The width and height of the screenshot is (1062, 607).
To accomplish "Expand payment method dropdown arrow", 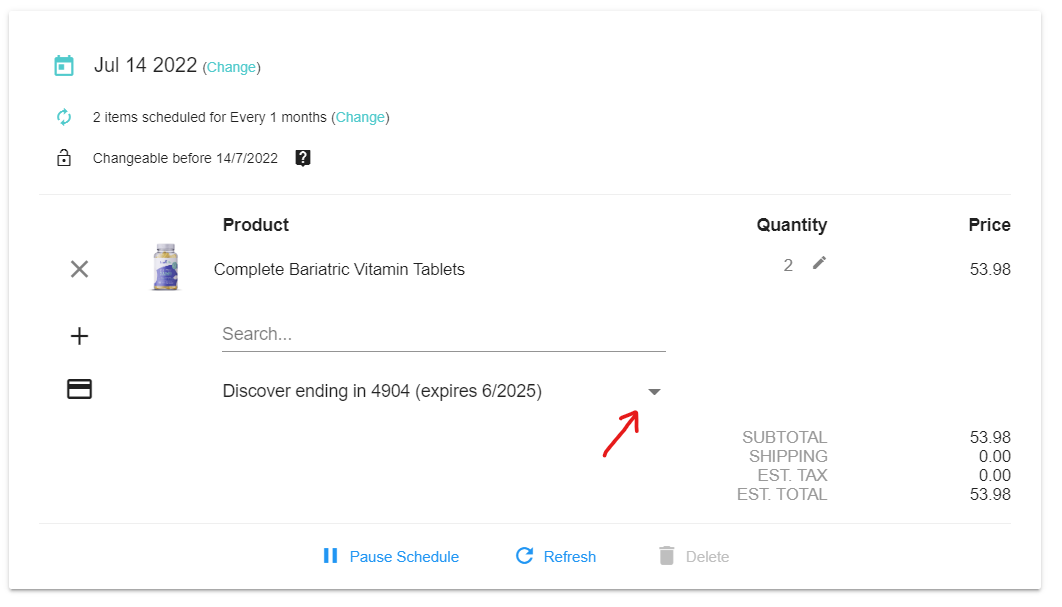I will click(x=654, y=392).
